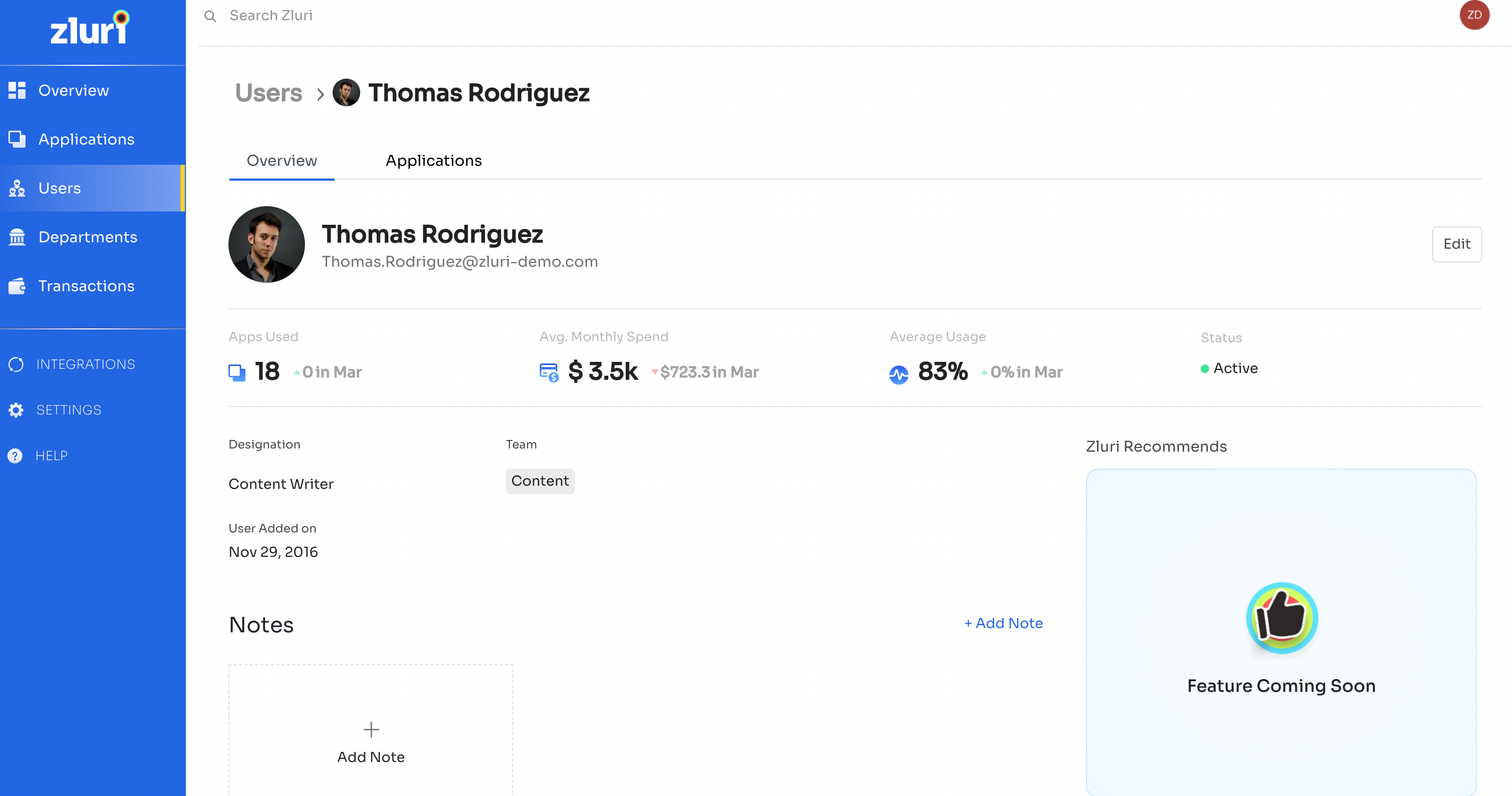Viewport: 1512px width, 796px height.
Task: Click the blue + Add Note link
Action: click(1003, 623)
